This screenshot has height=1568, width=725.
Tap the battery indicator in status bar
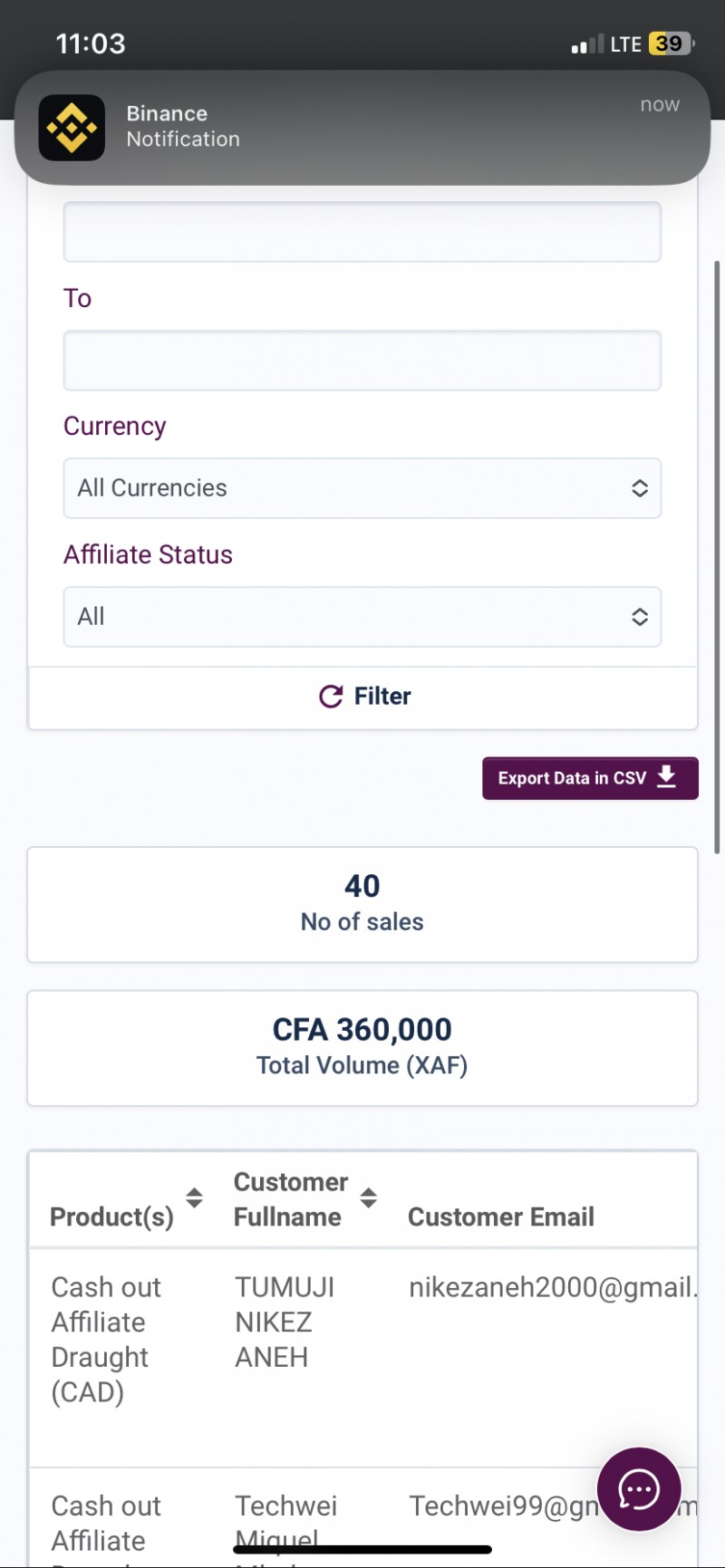pos(671,43)
